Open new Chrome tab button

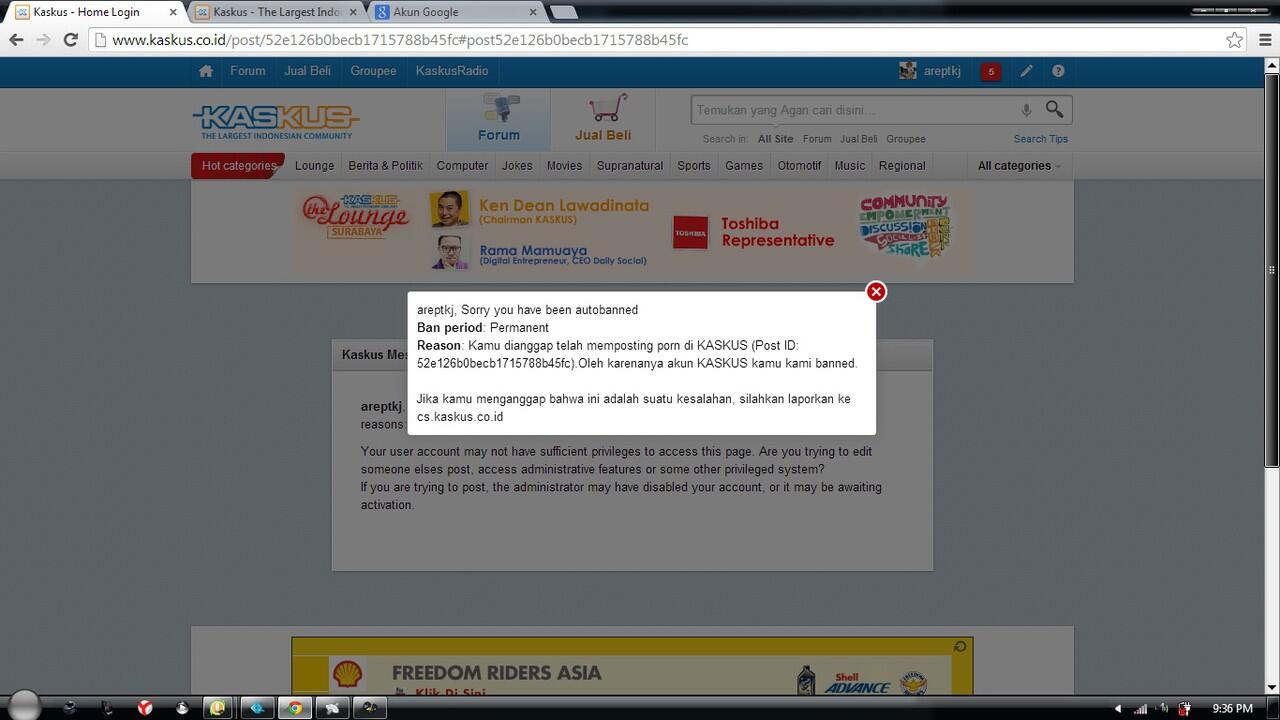(x=564, y=12)
